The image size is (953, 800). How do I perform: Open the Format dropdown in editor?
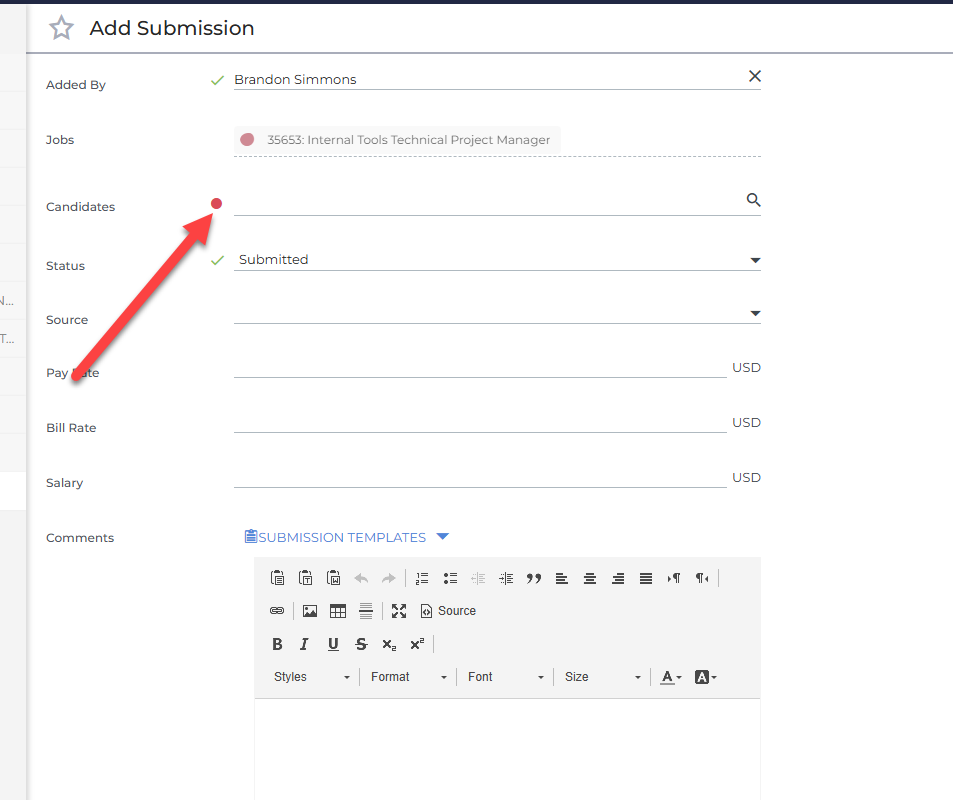[x=409, y=677]
